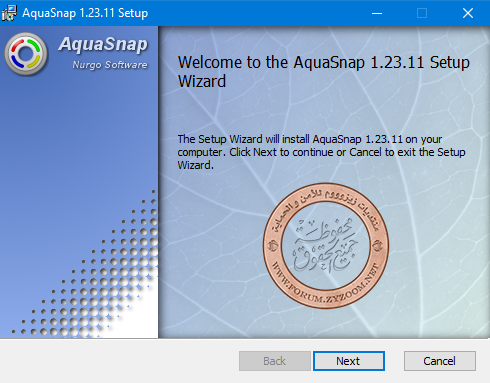Click the greyed-out maximize button

pos(422,13)
